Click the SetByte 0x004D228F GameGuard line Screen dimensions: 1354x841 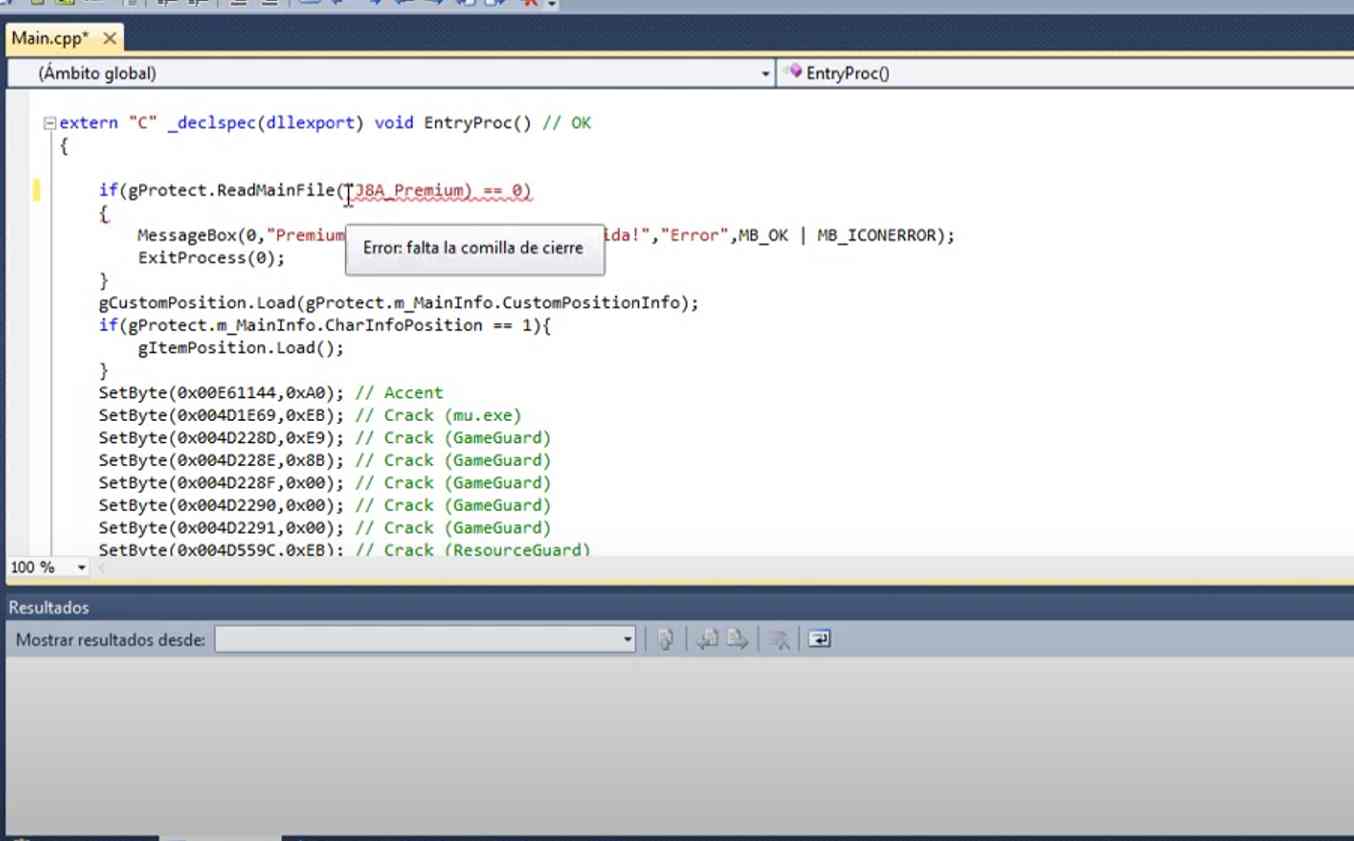pyautogui.click(x=325, y=483)
